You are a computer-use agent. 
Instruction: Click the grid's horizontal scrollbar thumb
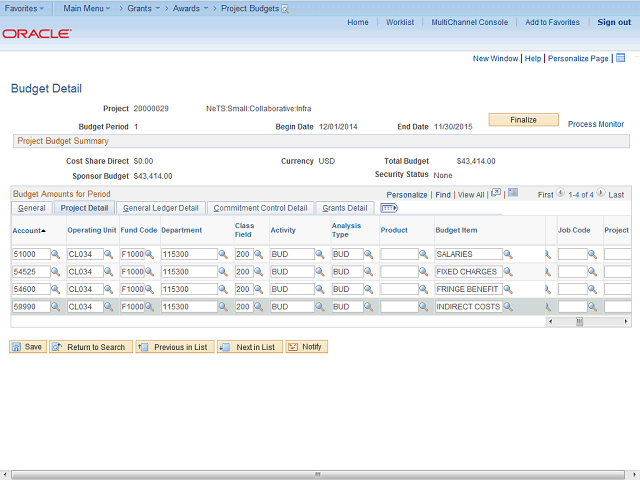pyautogui.click(x=578, y=322)
